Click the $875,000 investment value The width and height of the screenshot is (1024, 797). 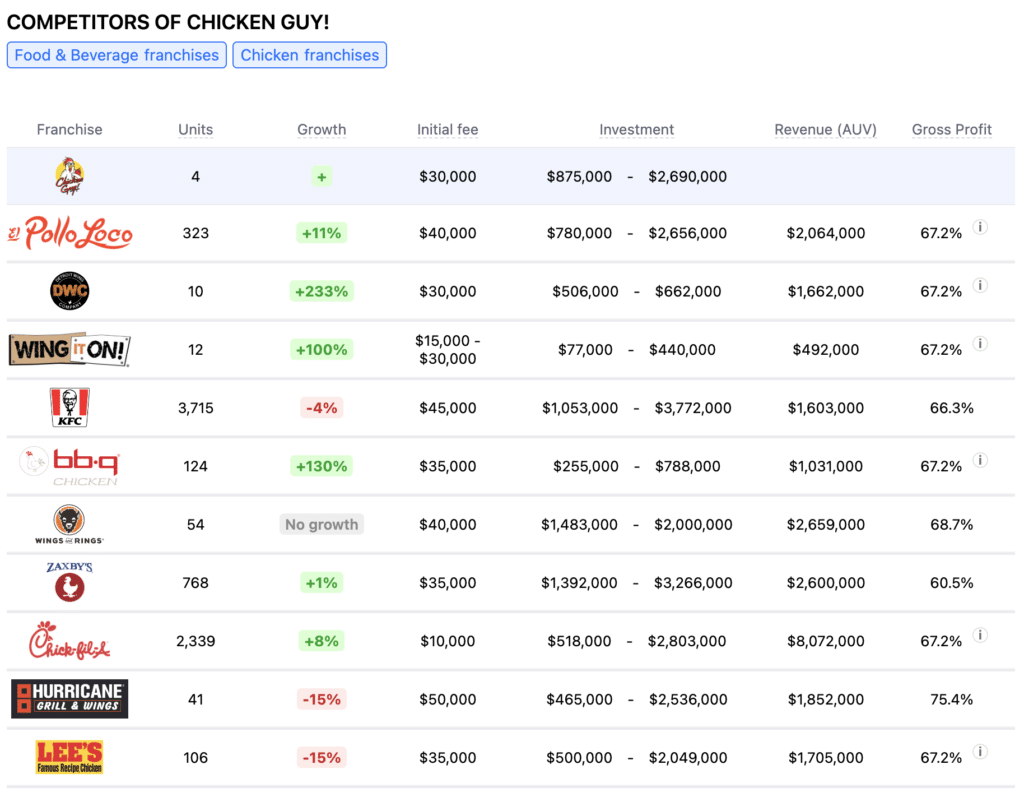tap(579, 176)
